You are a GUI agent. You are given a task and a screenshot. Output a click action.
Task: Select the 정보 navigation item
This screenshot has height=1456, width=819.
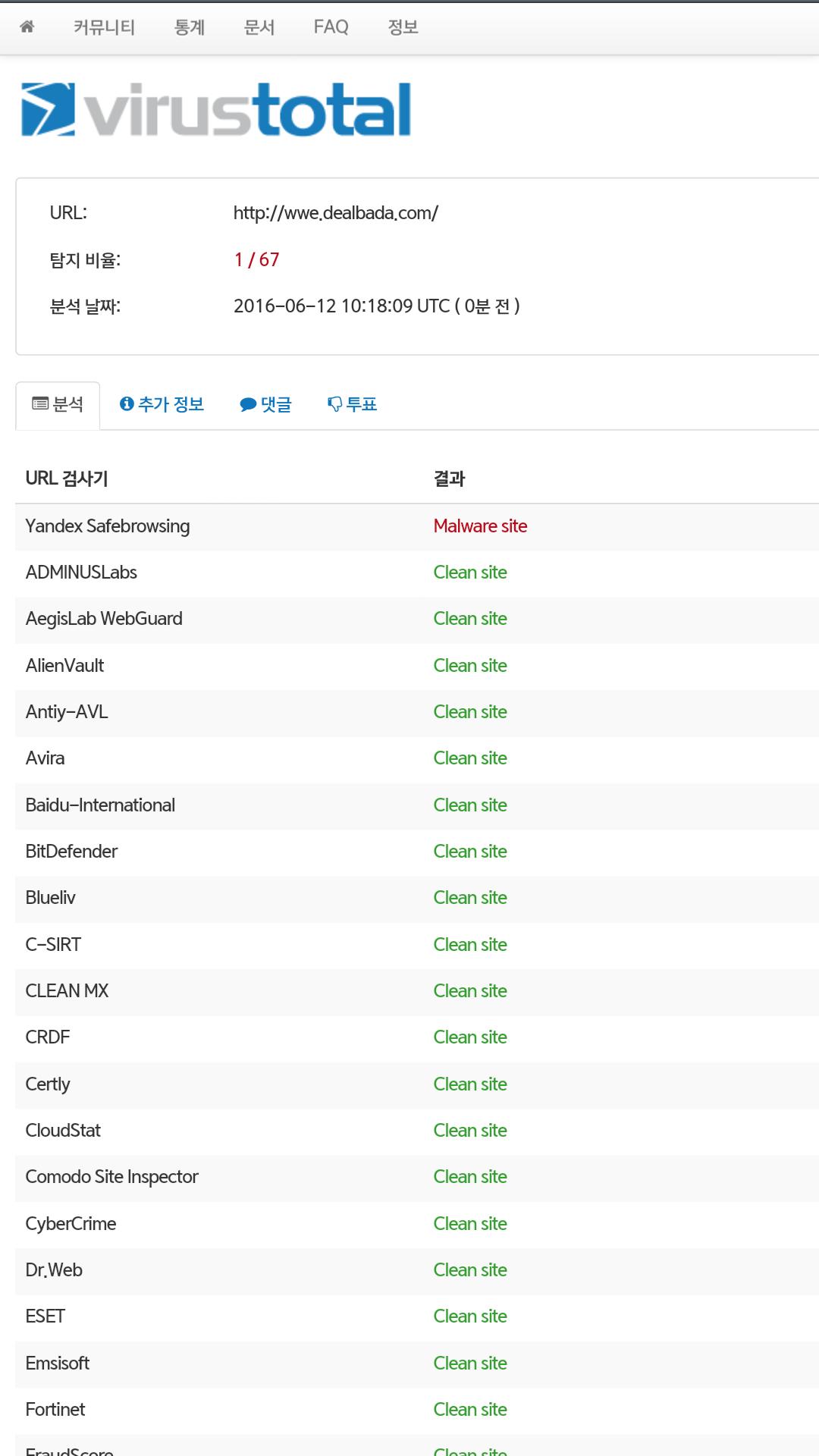pos(403,27)
